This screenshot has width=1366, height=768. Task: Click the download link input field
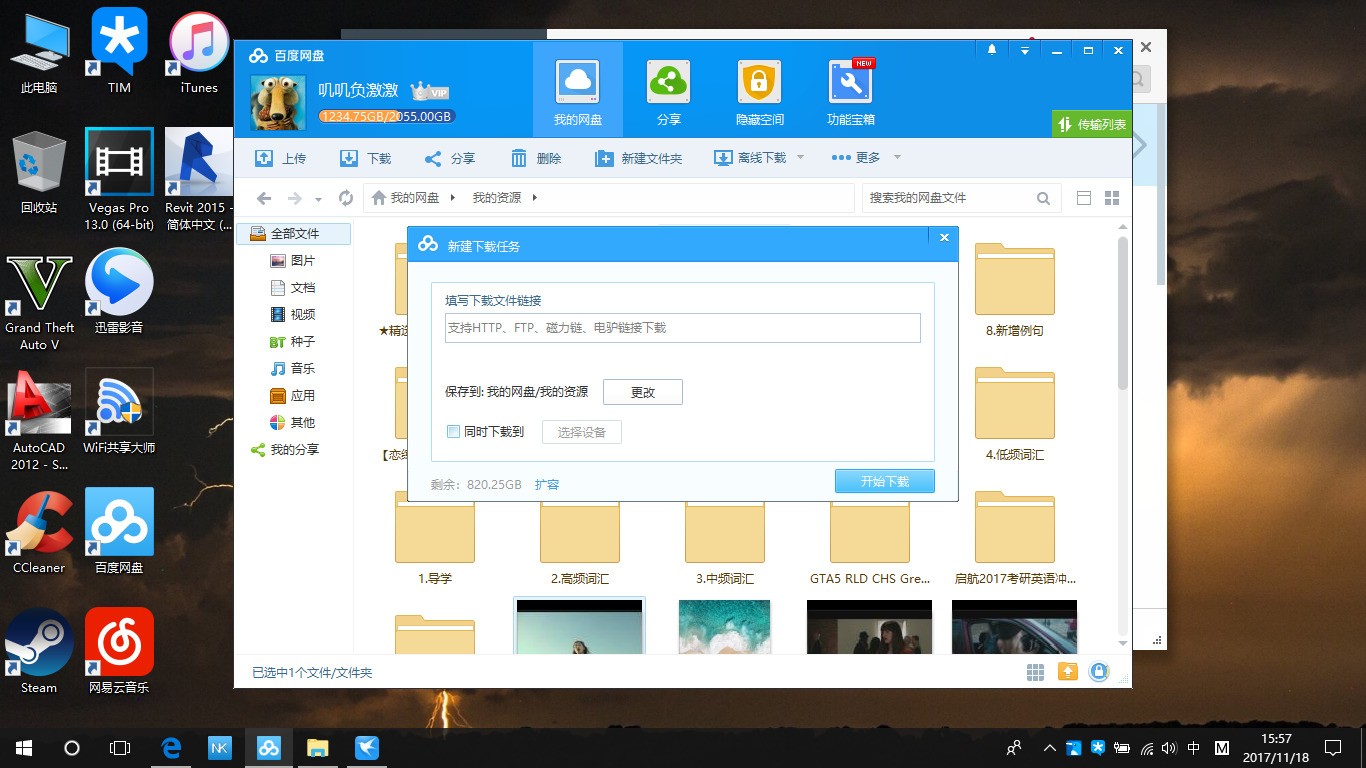[682, 328]
